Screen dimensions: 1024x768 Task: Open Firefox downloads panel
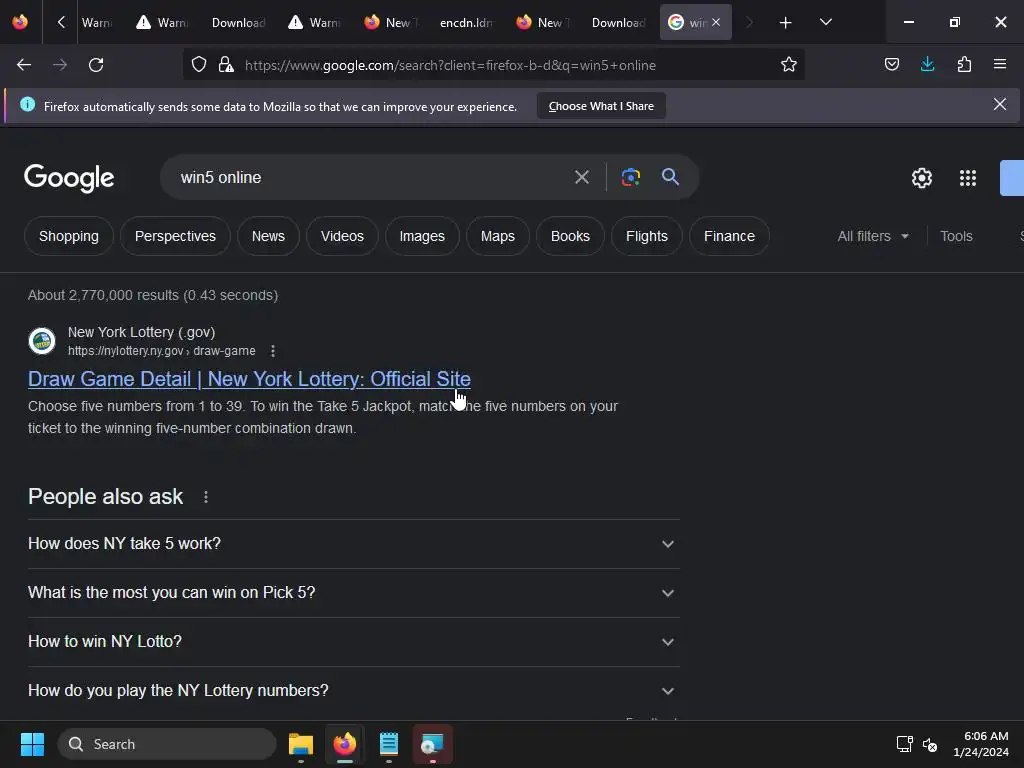pos(927,65)
